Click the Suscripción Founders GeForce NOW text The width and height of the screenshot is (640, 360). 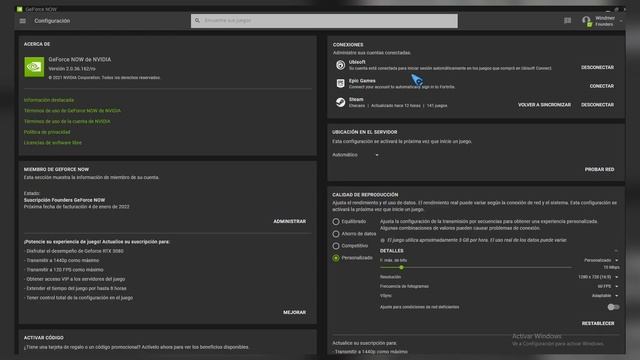point(64,200)
